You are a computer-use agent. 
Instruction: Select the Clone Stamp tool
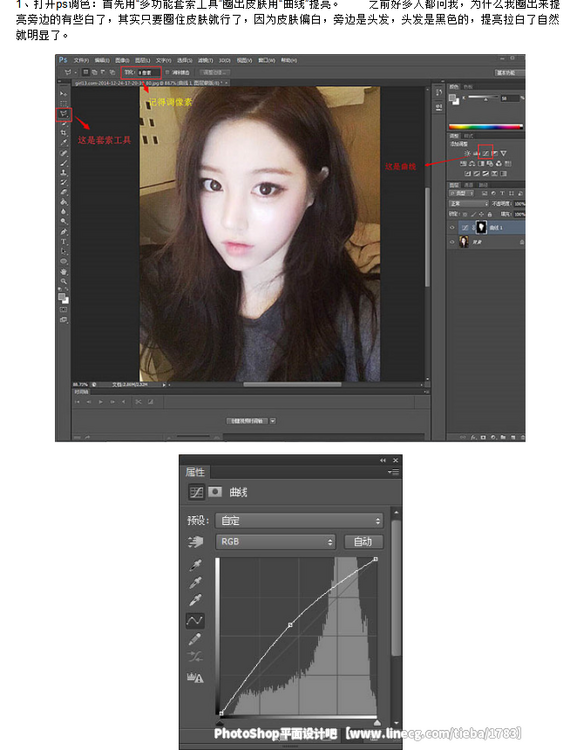pyautogui.click(x=63, y=172)
